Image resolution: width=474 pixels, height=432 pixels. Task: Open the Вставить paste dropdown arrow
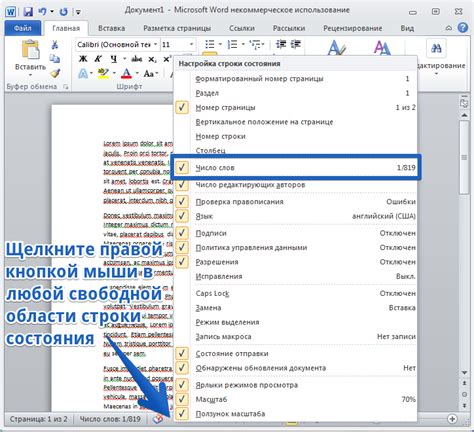point(30,75)
